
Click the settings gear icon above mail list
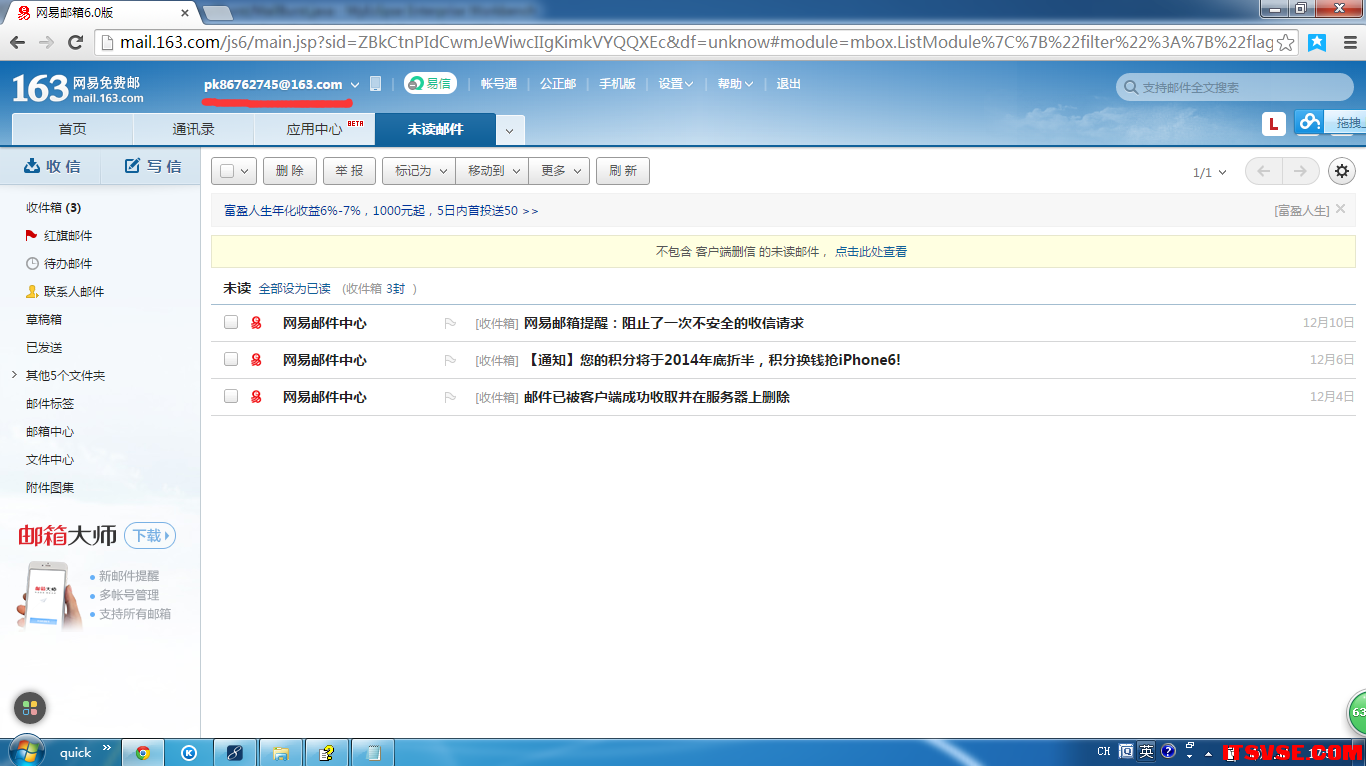[1341, 171]
